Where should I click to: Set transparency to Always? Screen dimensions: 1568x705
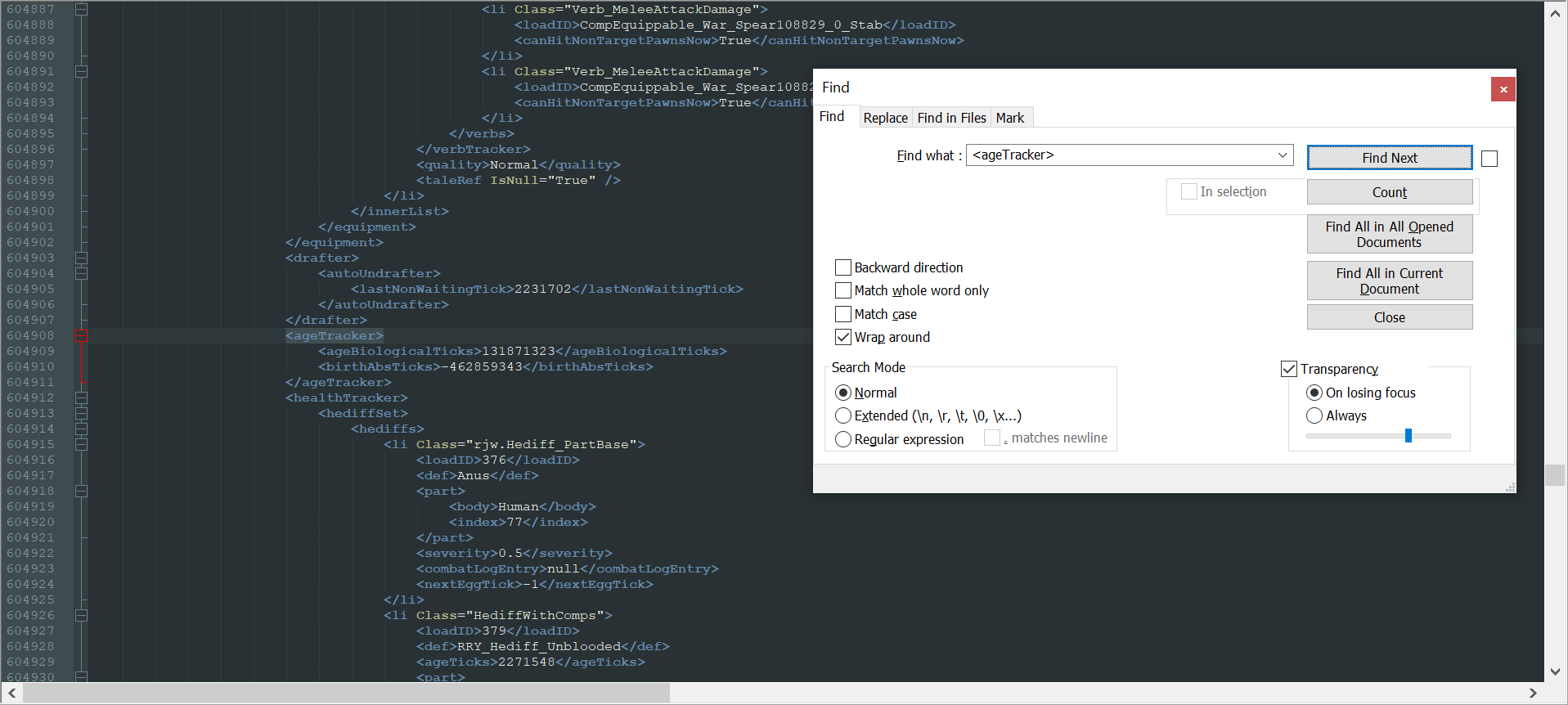1314,415
